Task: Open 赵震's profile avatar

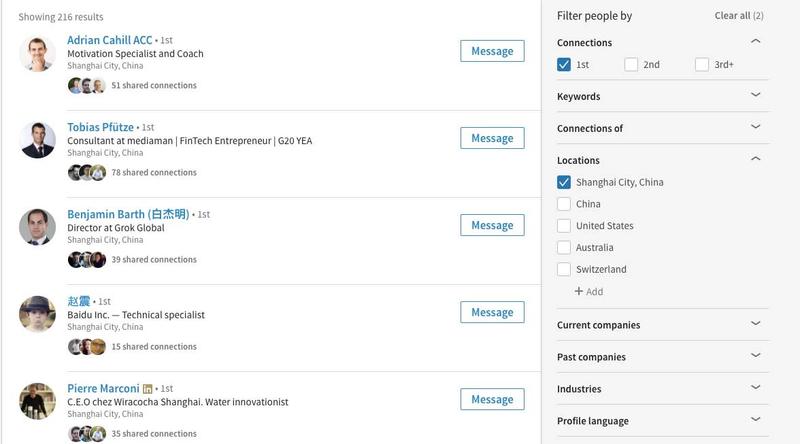Action: (37, 314)
